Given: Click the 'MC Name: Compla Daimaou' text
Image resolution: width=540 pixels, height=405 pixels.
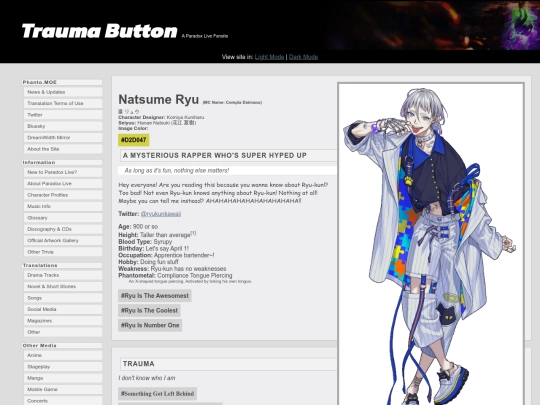Looking at the screenshot, I should tap(232, 103).
